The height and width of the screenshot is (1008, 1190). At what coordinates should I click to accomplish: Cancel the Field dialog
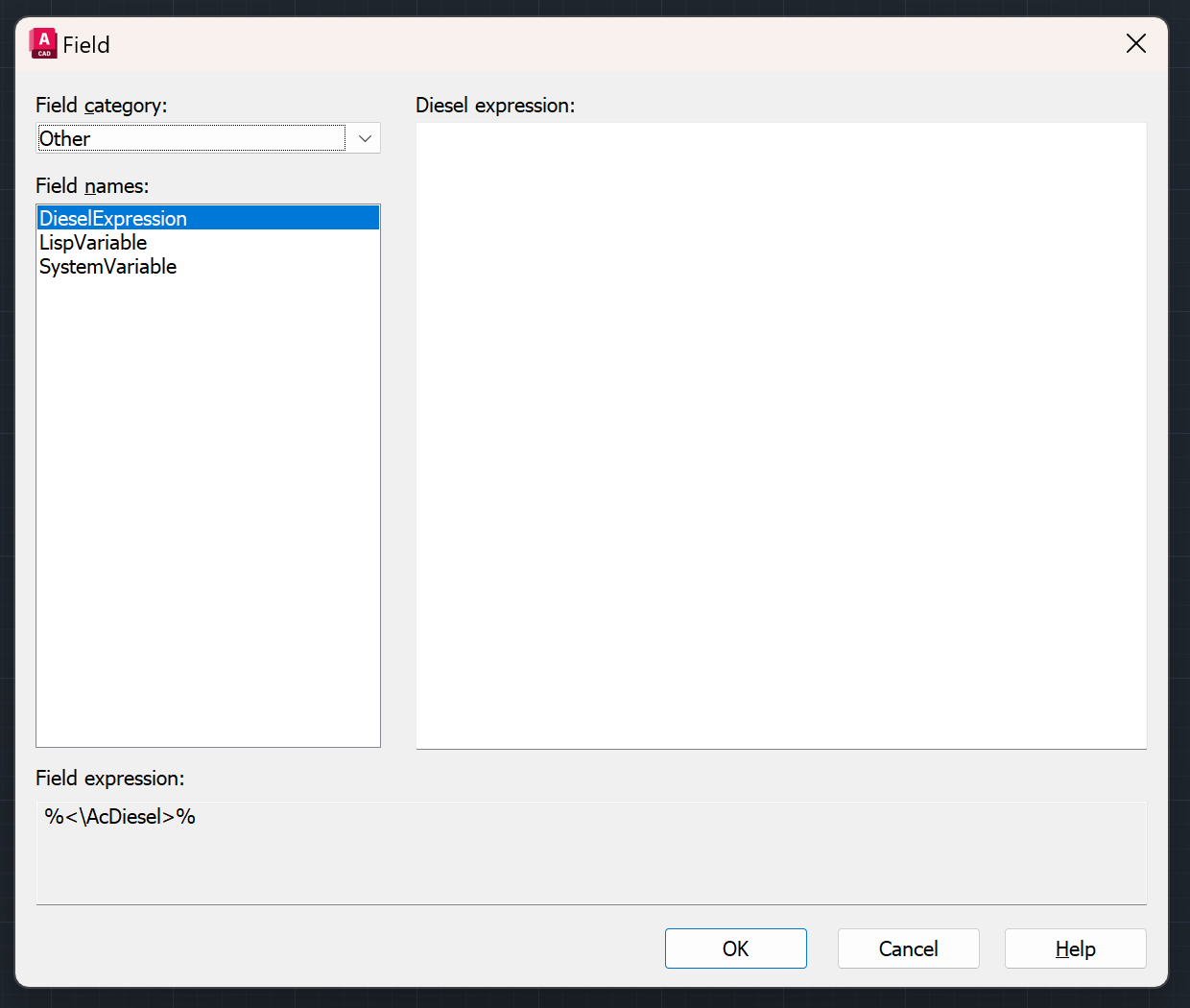pos(908,948)
